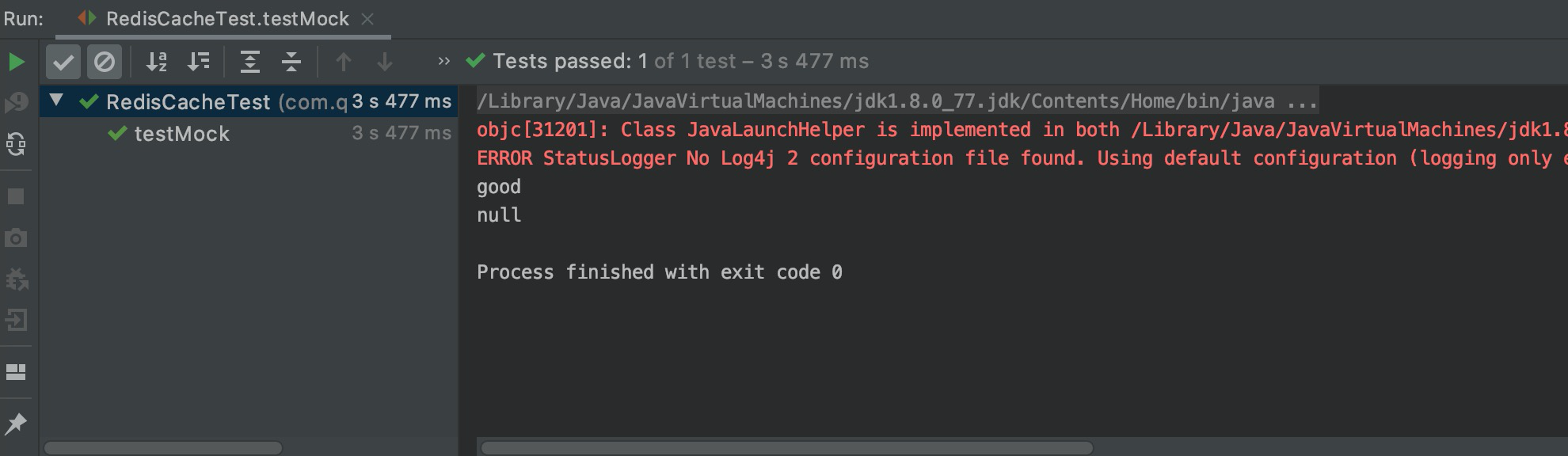1568x456 pixels.
Task: Collapse the RedisCacheTest tree node
Action: [56, 101]
